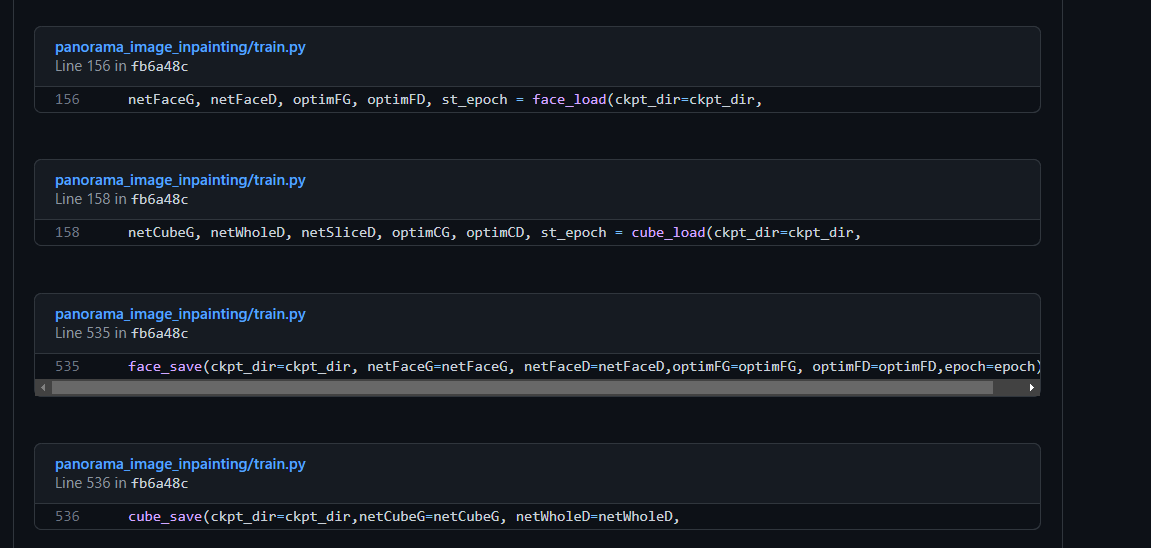Viewport: 1151px width, 548px height.
Task: Click the face_save function call text
Action: click(x=165, y=366)
